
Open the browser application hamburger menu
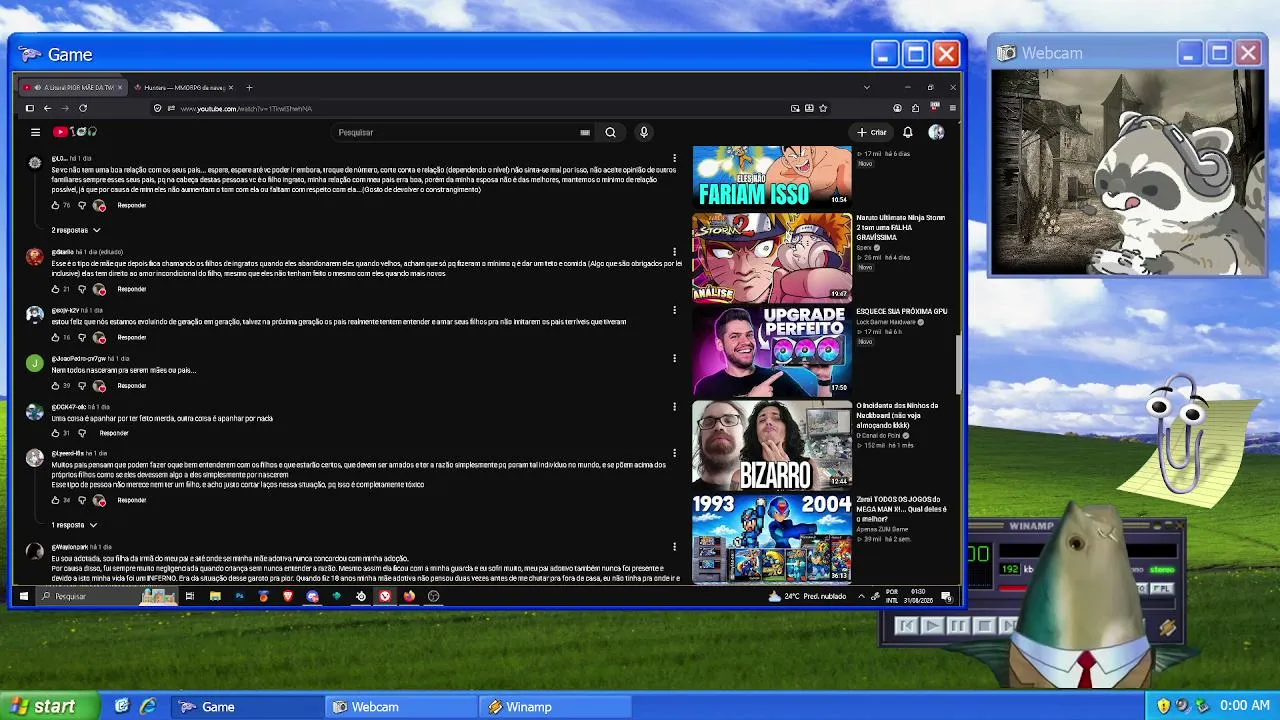(952, 108)
